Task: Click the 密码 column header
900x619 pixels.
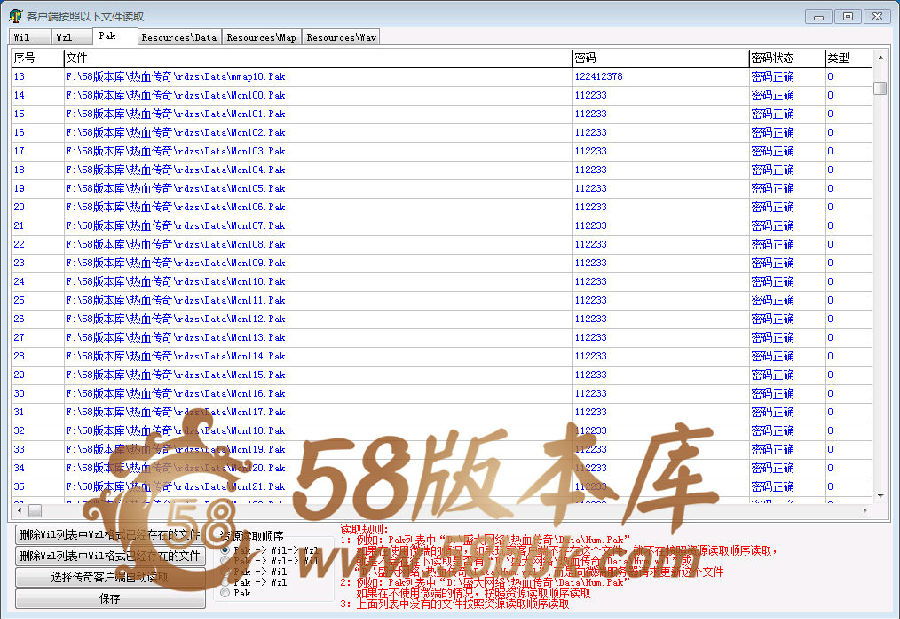Action: point(660,58)
